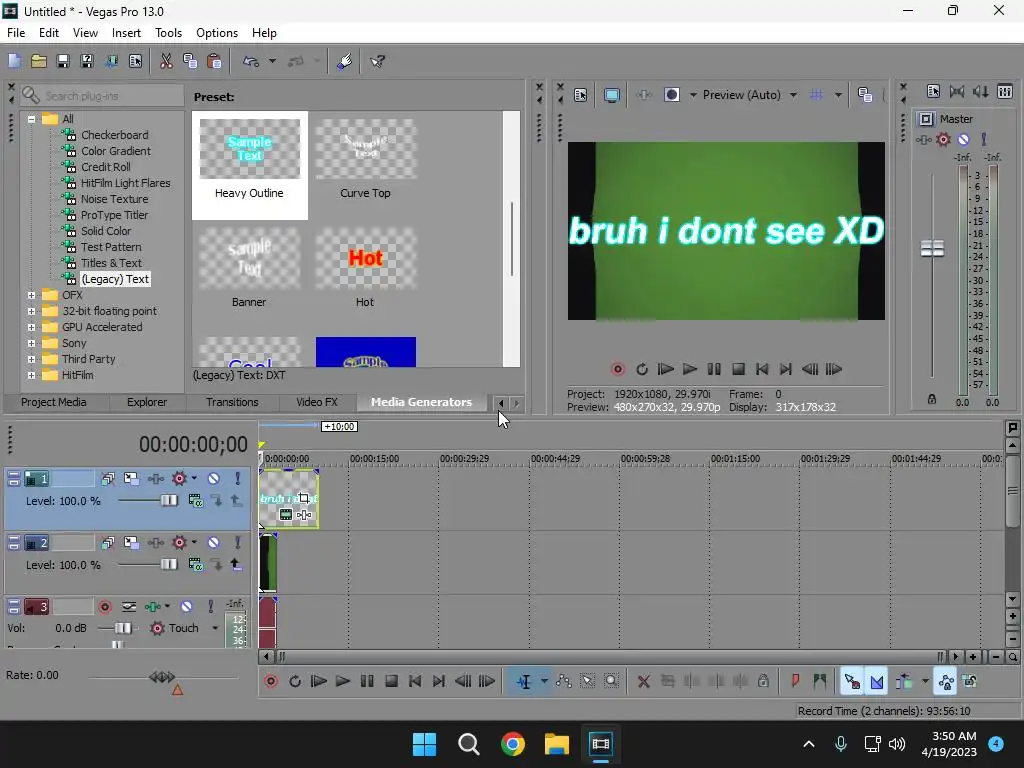
Task: Switch to the Video FX tab
Action: coord(317,402)
